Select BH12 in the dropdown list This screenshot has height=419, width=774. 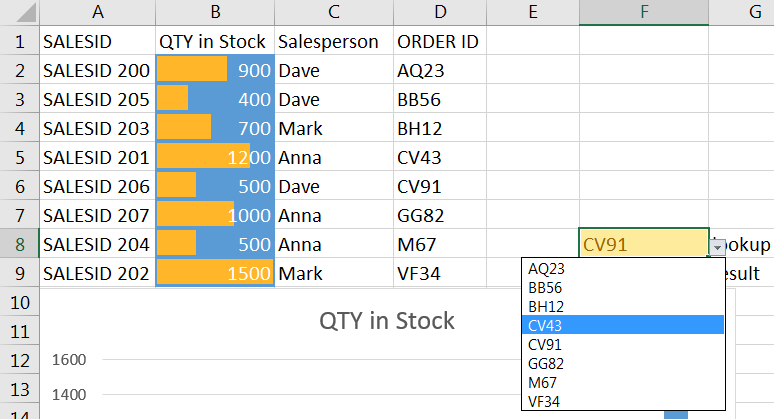(x=622, y=306)
